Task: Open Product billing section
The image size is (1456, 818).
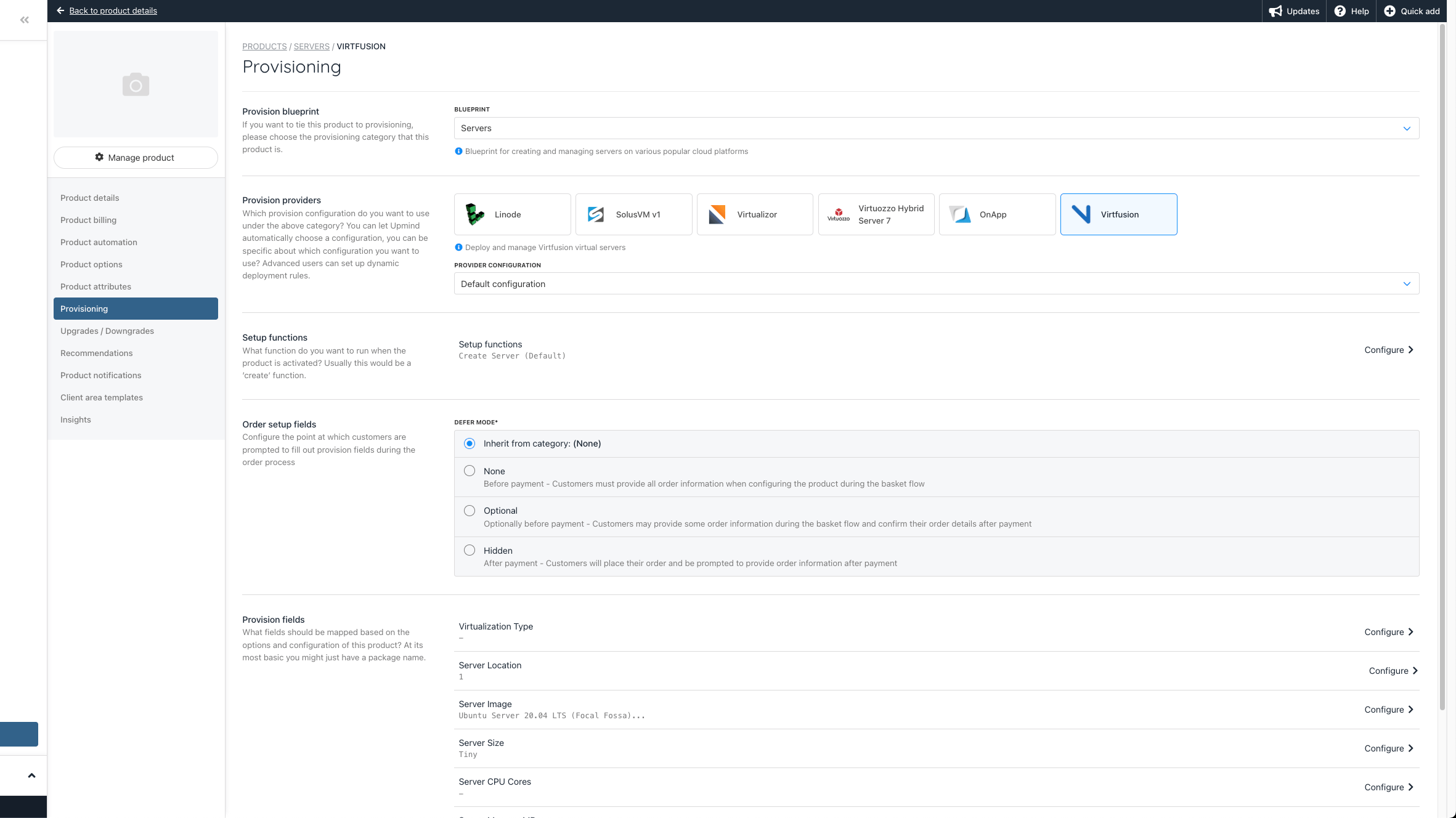Action: (x=136, y=220)
